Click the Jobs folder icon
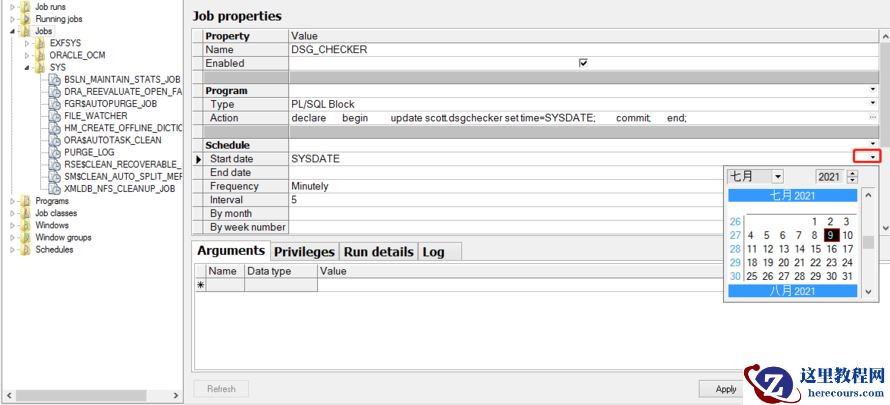This screenshot has width=890, height=405. (25, 31)
